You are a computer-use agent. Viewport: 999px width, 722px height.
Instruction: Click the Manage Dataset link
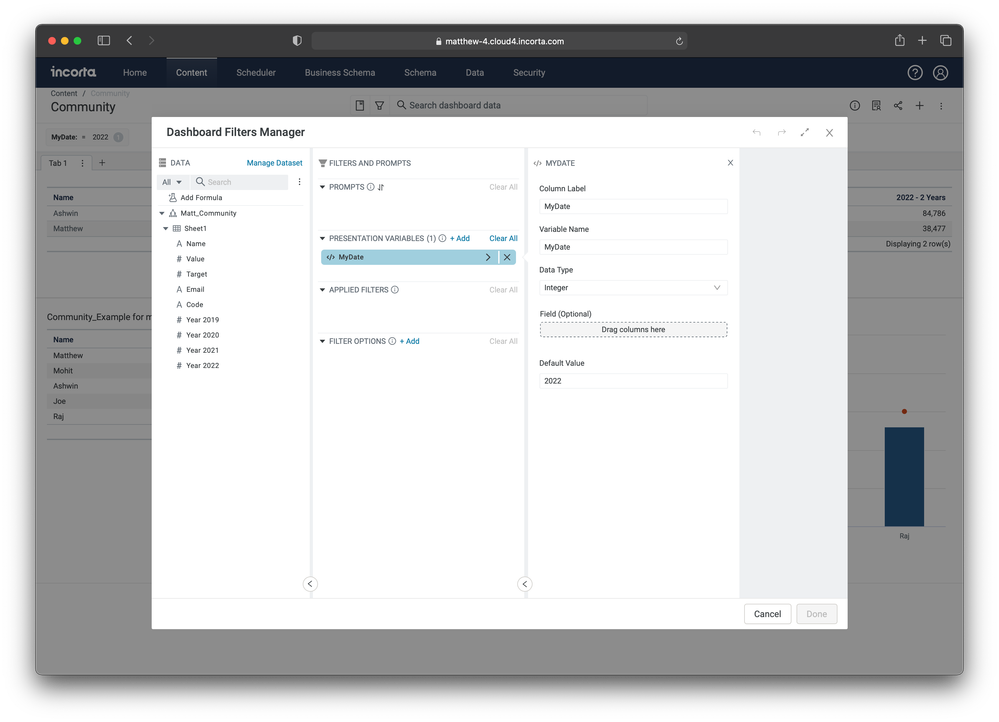[274, 163]
